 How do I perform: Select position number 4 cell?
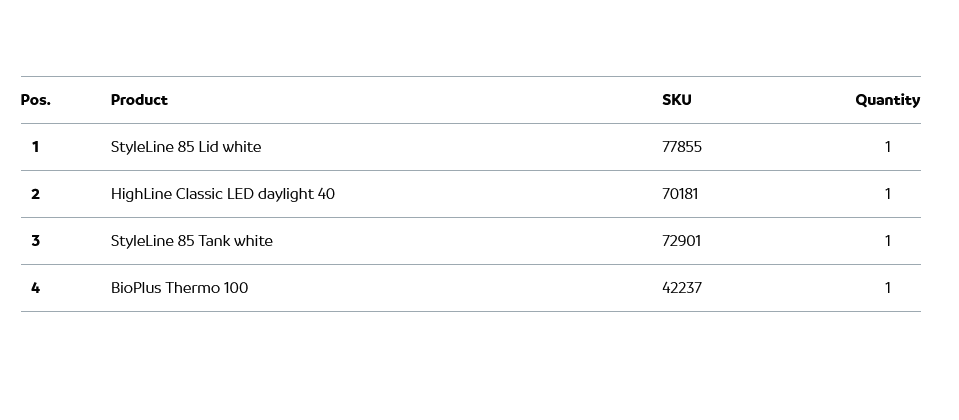tap(35, 288)
